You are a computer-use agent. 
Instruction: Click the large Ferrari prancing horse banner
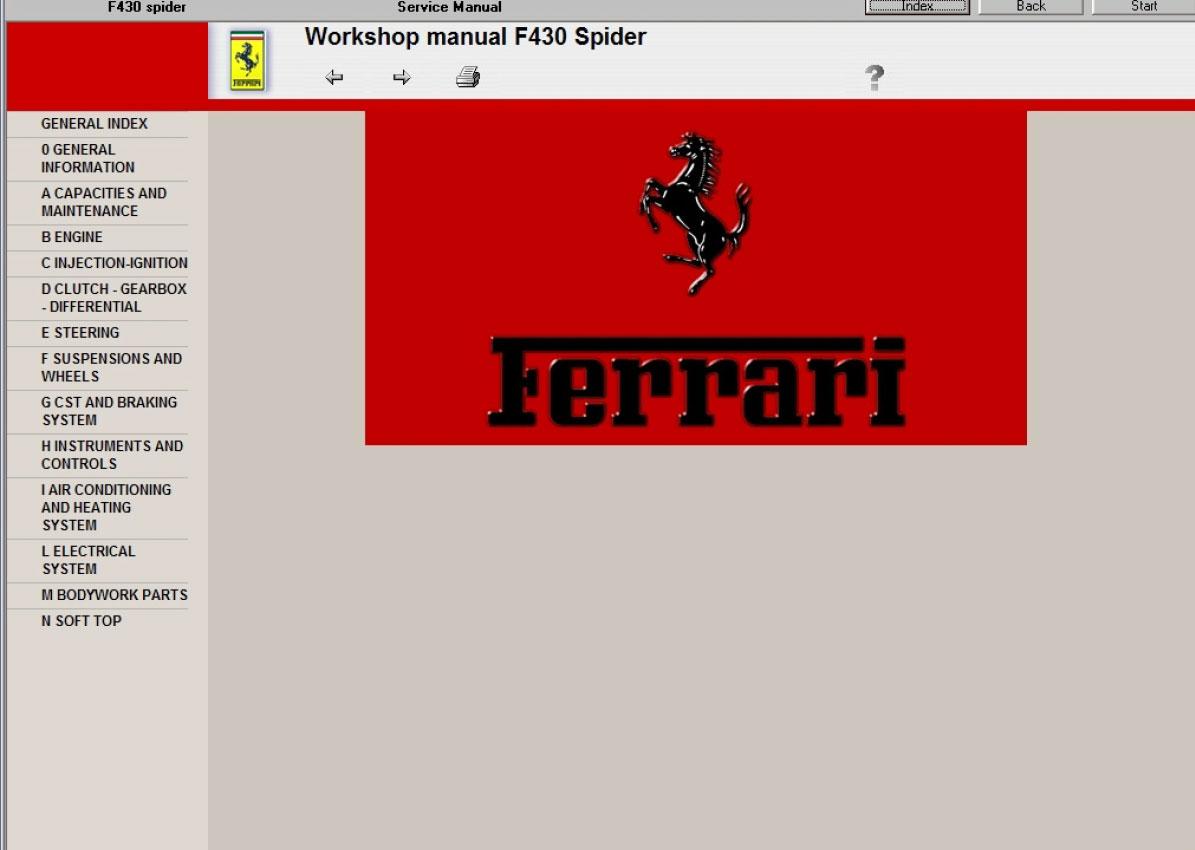click(695, 278)
